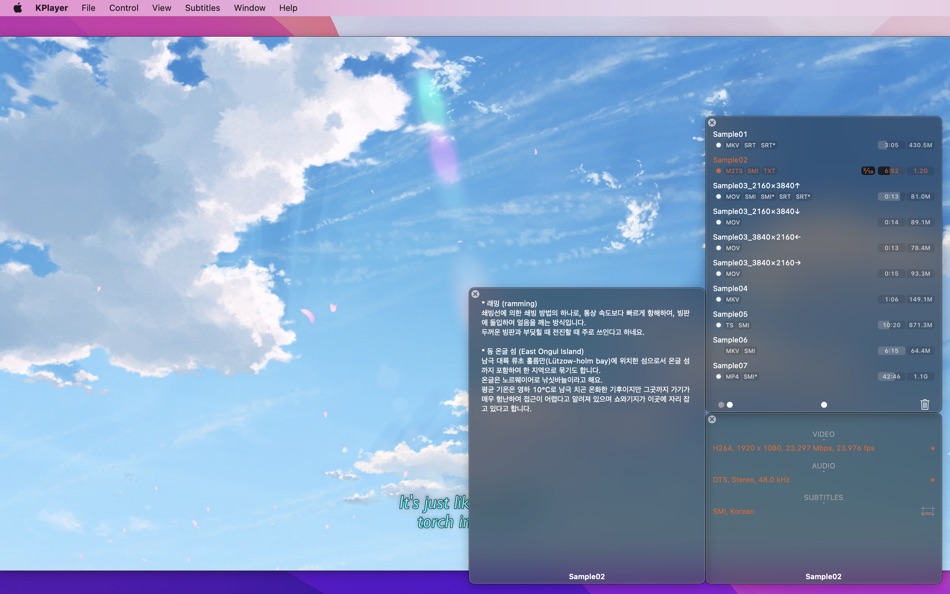The height and width of the screenshot is (594, 950).
Task: Open the Subtitles menu
Action: point(202,8)
